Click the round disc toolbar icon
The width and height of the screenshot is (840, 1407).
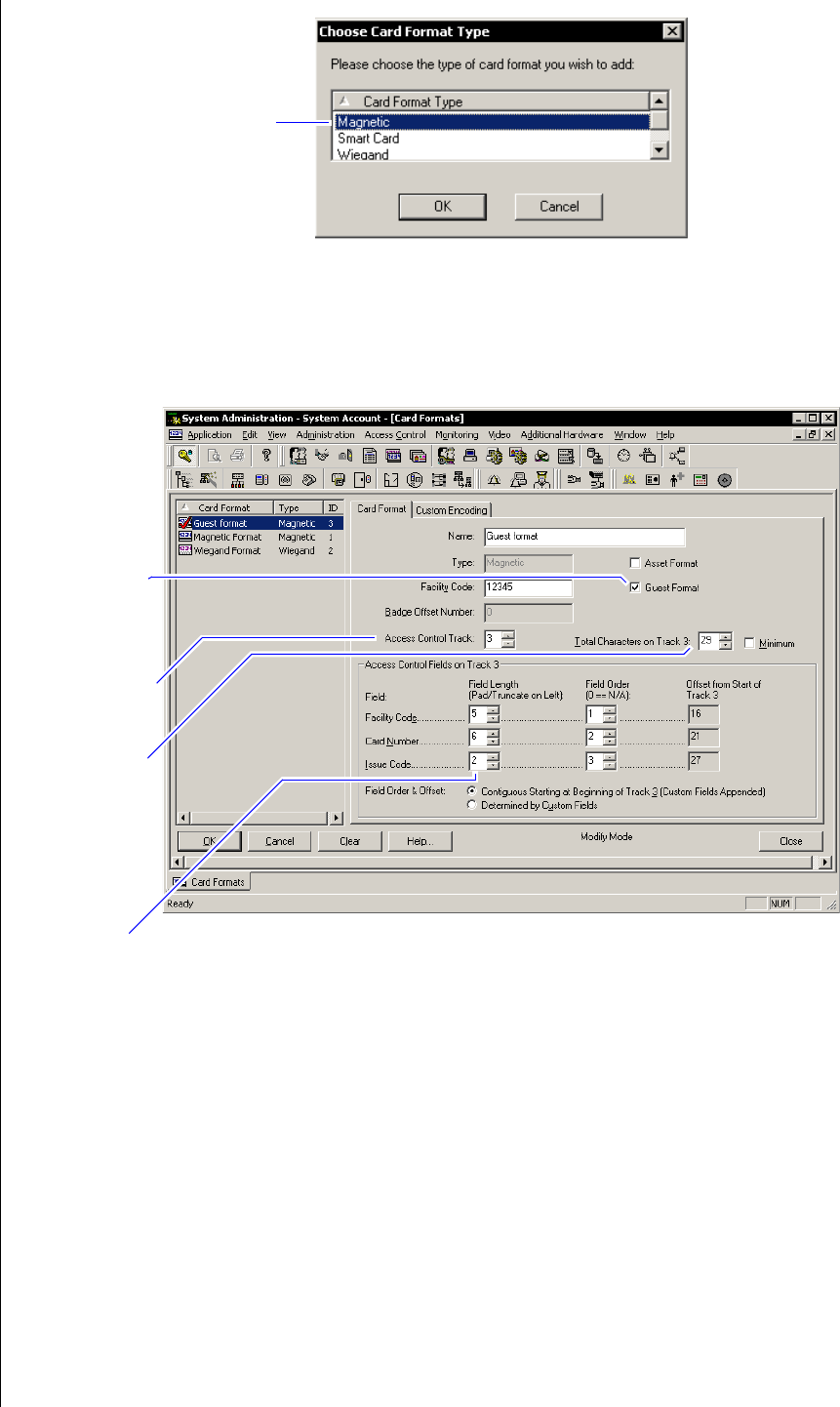point(724,479)
